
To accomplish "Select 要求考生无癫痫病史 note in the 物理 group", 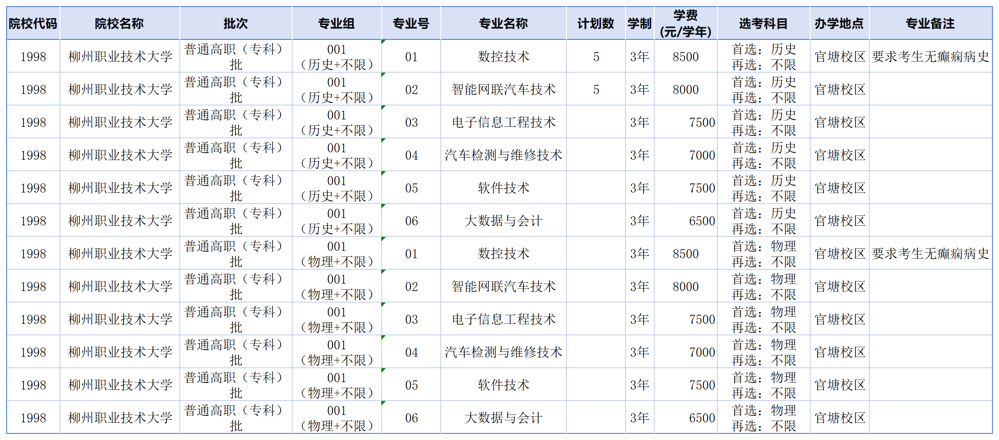I will tap(931, 254).
